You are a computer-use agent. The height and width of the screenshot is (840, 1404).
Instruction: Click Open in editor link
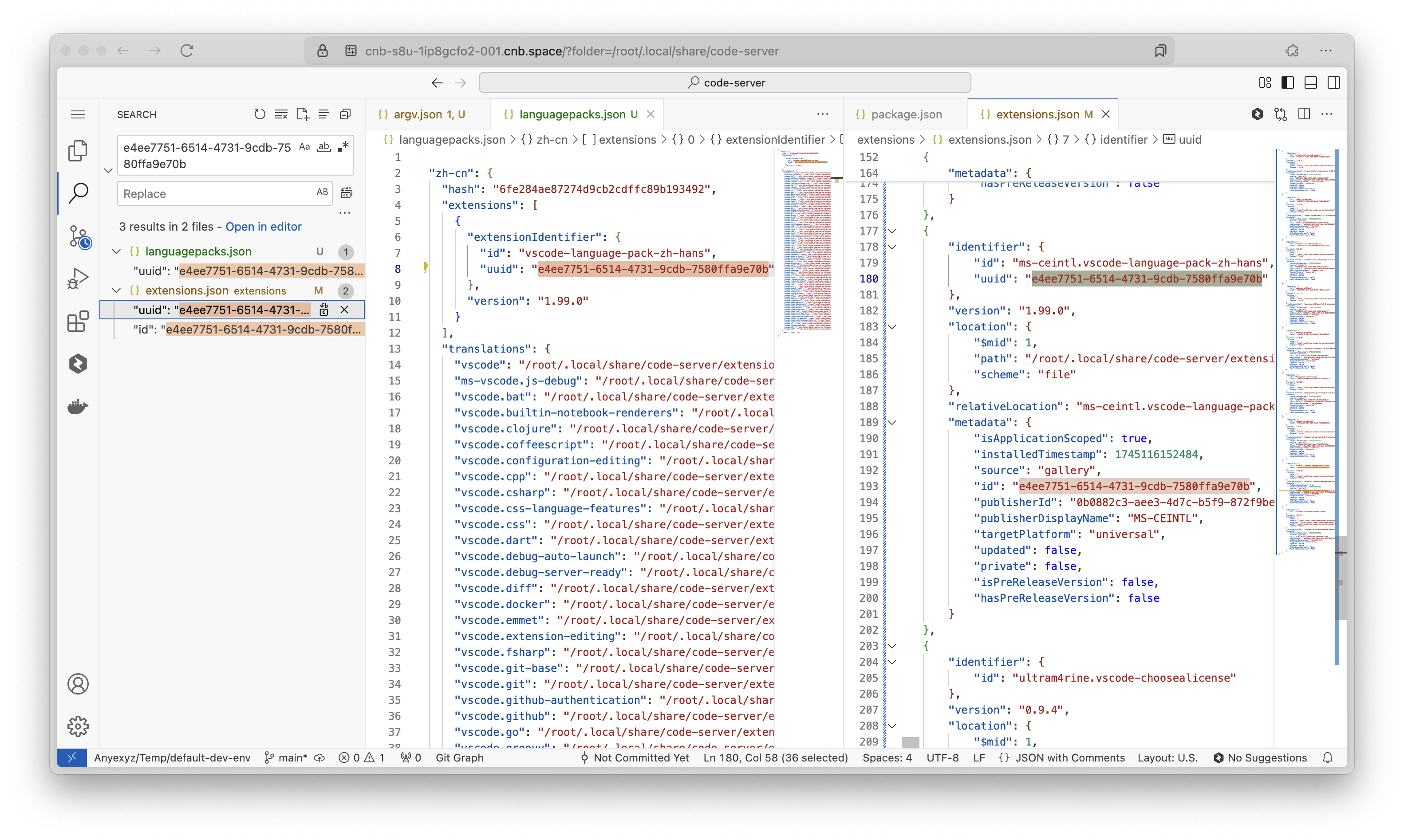pyautogui.click(x=263, y=227)
